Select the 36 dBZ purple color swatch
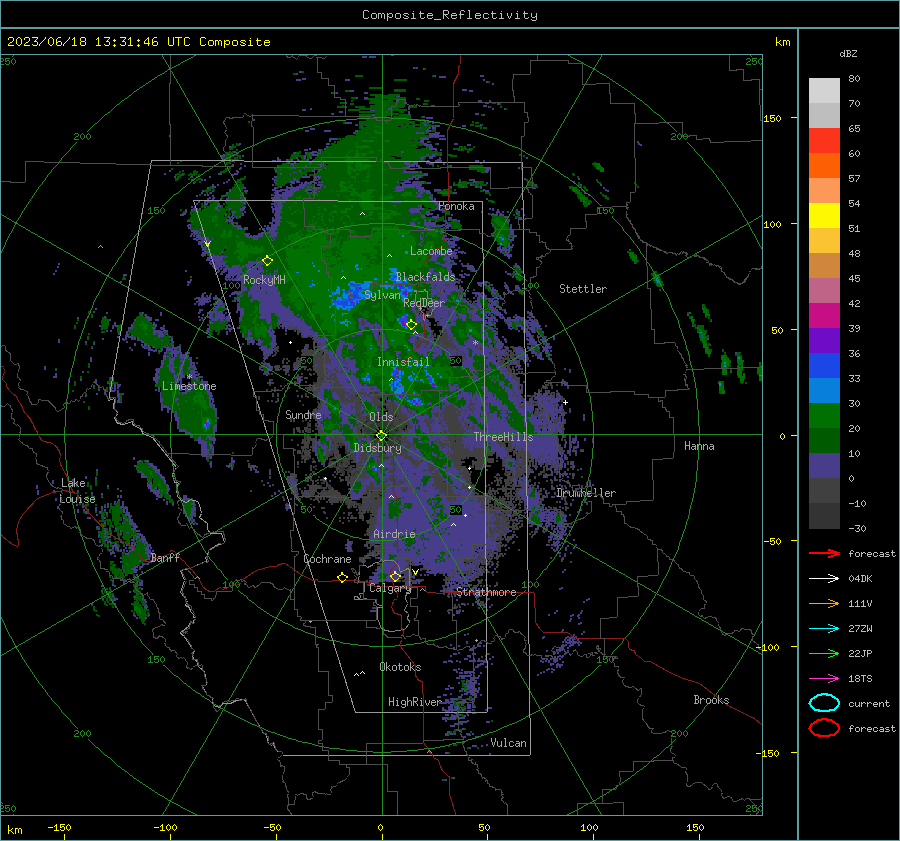 pyautogui.click(x=824, y=341)
